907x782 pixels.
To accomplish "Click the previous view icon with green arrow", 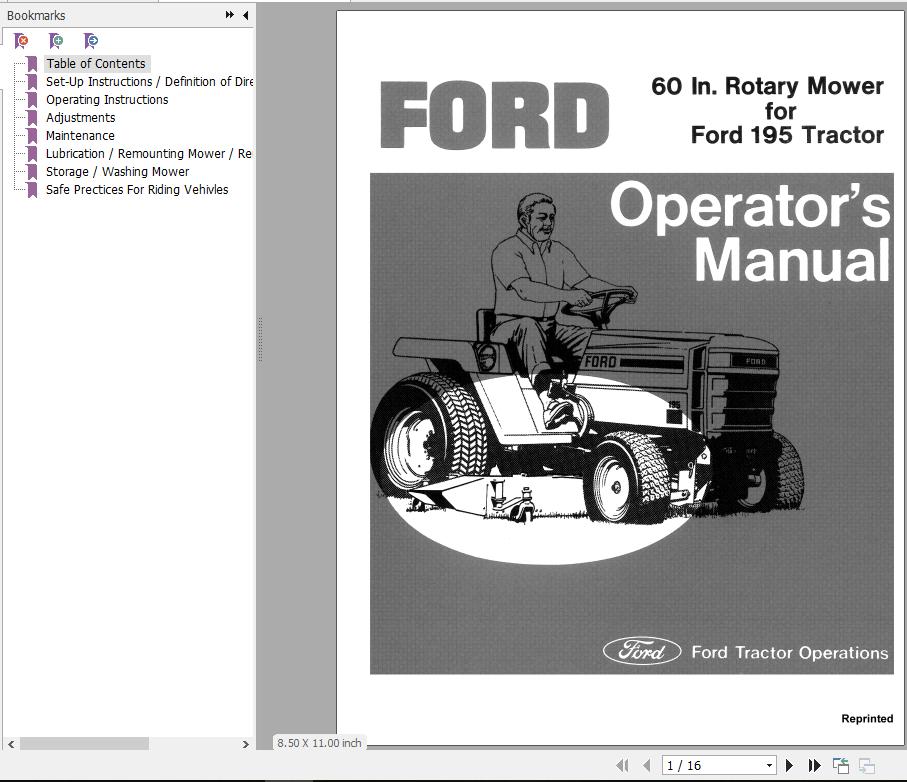I will click(840, 765).
